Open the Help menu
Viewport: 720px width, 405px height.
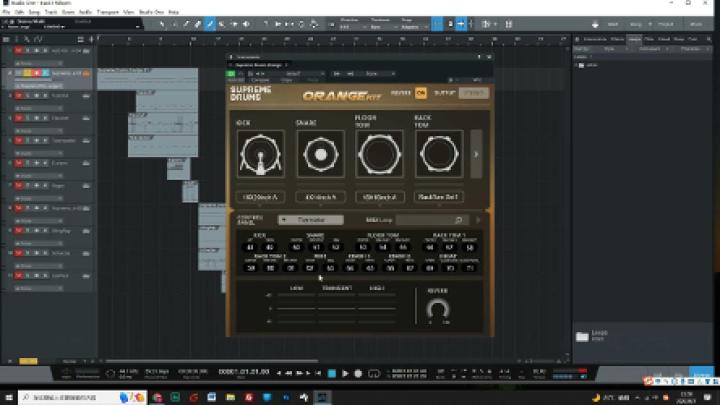174,12
